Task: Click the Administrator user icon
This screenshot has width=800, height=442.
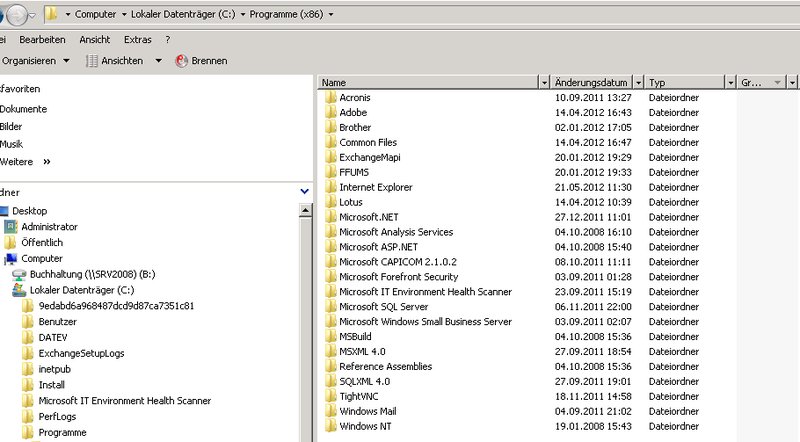Action: click(x=10, y=226)
